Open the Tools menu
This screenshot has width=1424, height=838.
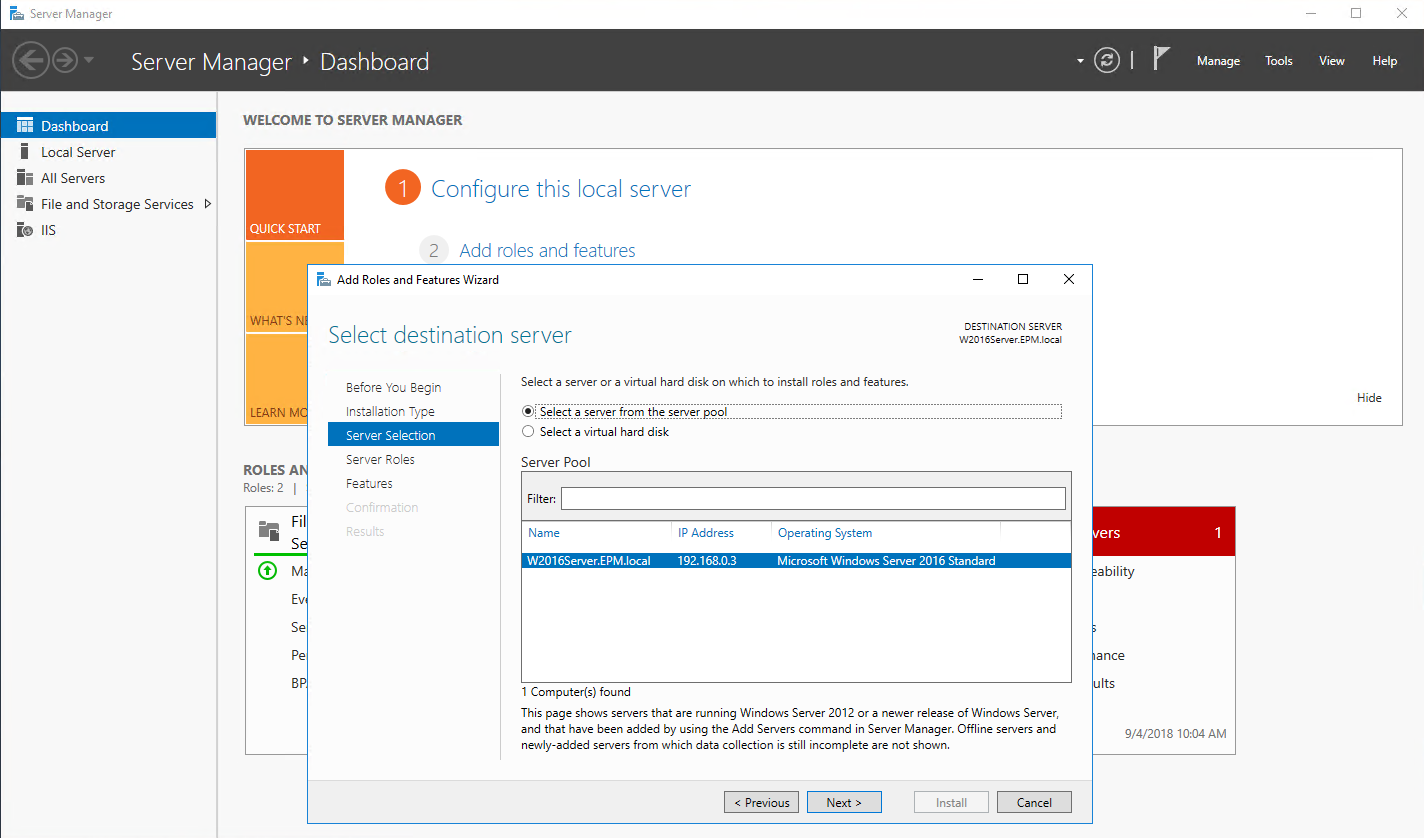pyautogui.click(x=1279, y=61)
